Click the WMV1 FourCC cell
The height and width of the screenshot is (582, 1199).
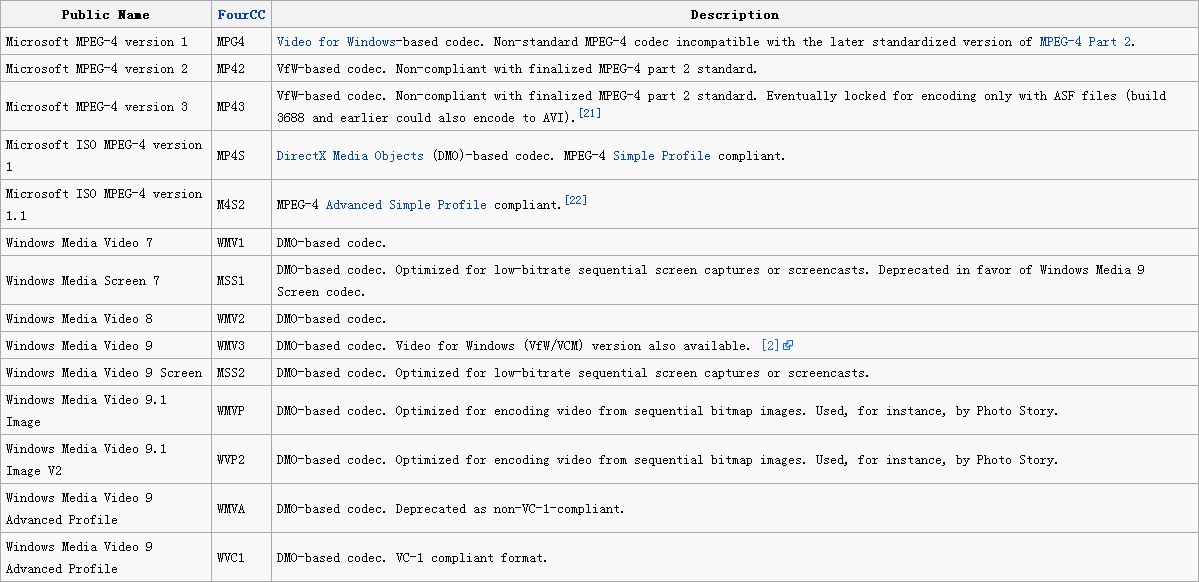pos(242,242)
